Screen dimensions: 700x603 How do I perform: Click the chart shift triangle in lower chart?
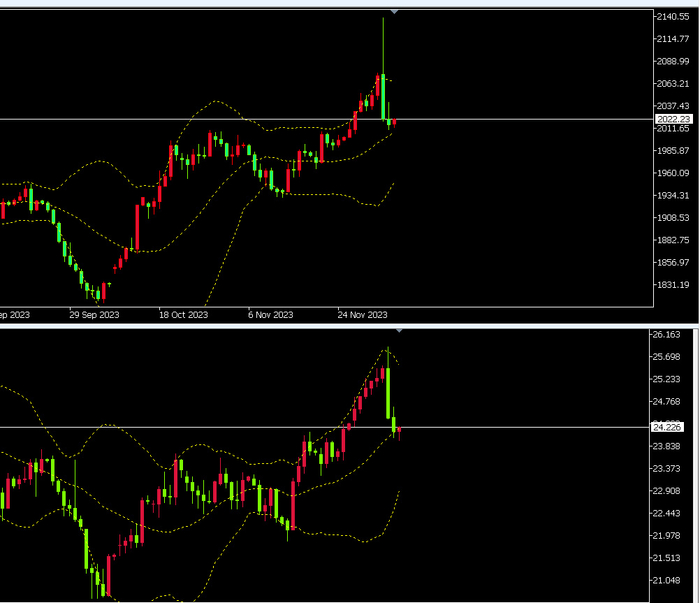(400, 331)
